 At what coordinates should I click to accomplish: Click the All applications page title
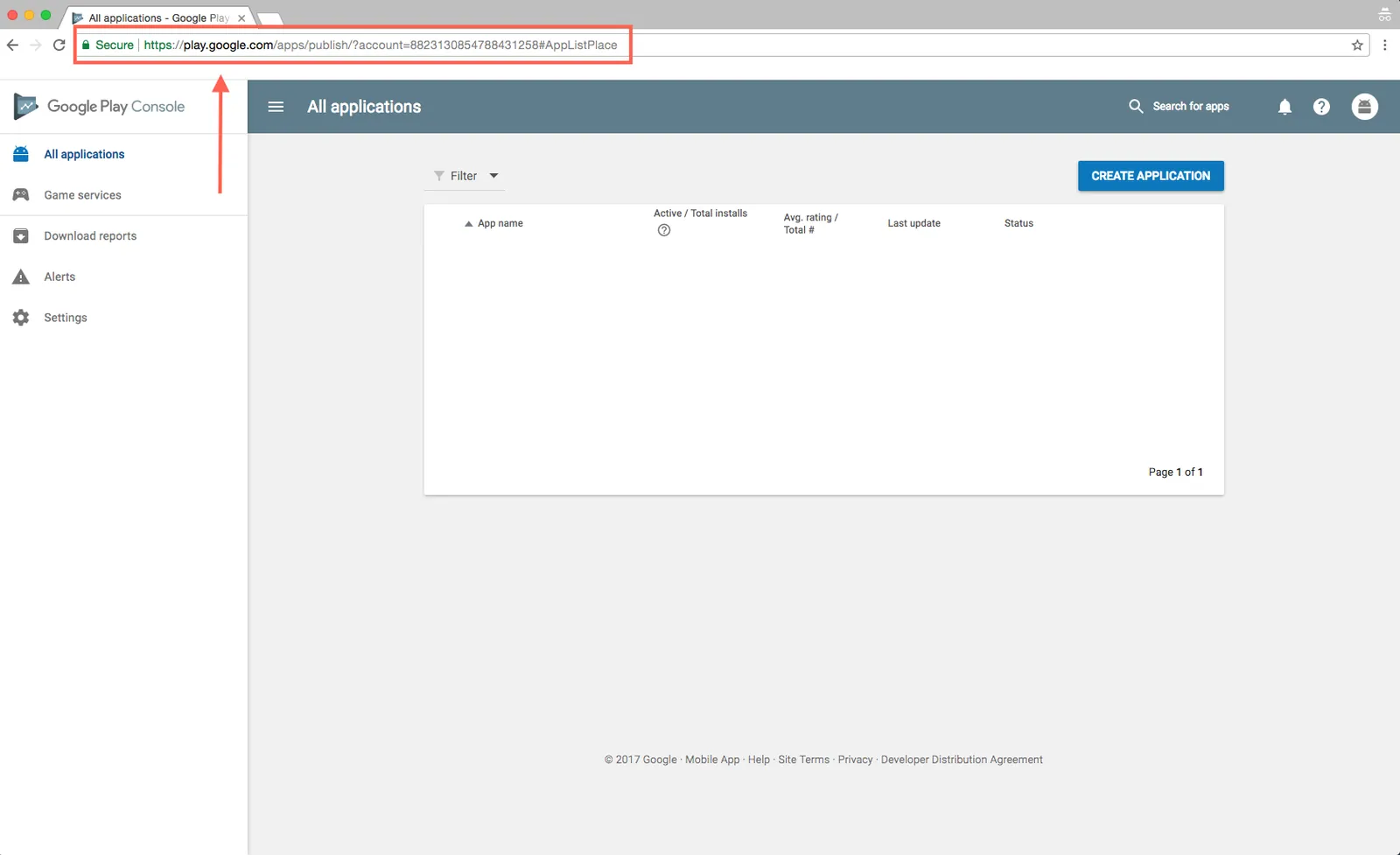[x=364, y=107]
